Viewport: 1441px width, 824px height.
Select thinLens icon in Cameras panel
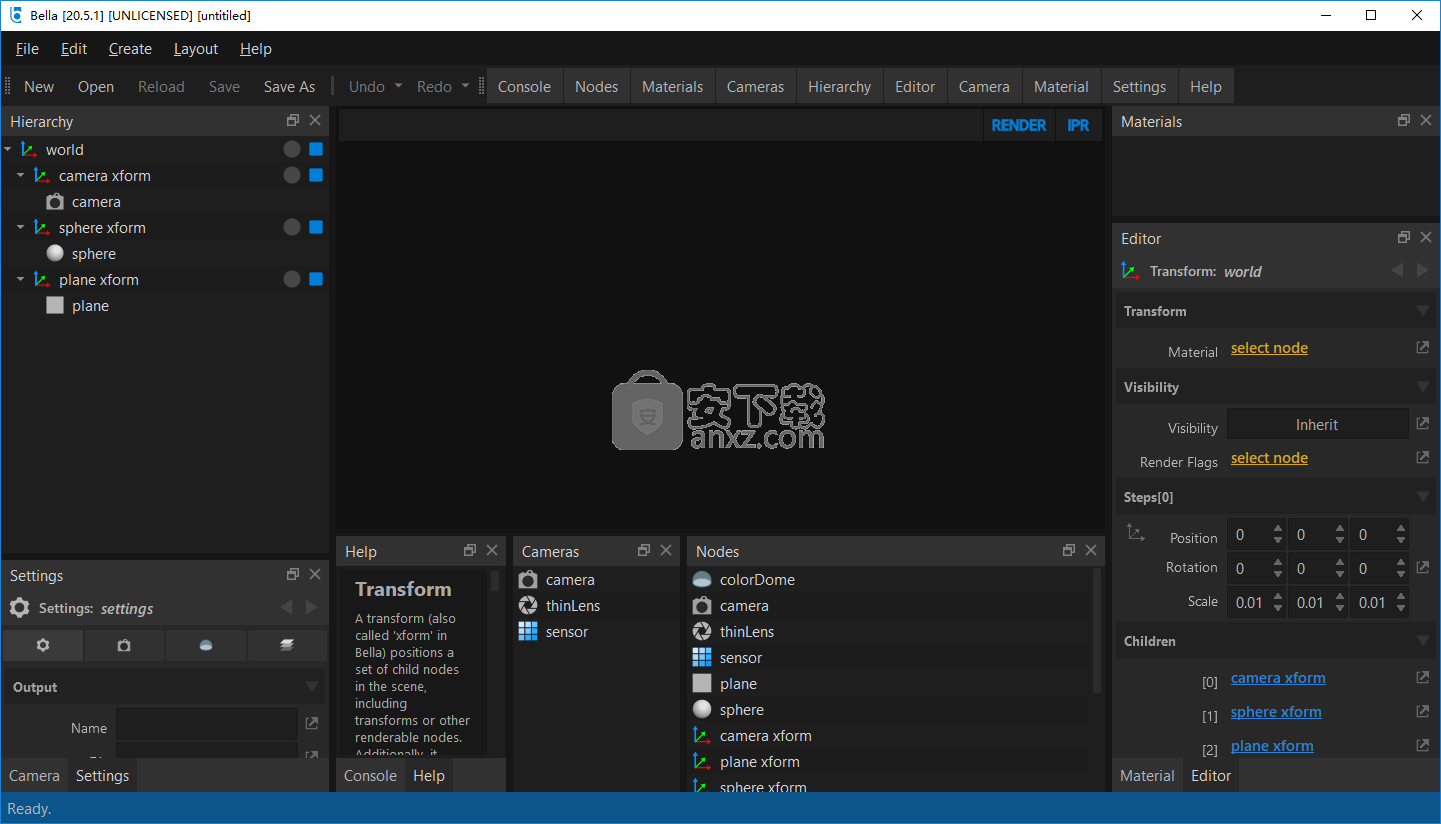(x=528, y=606)
